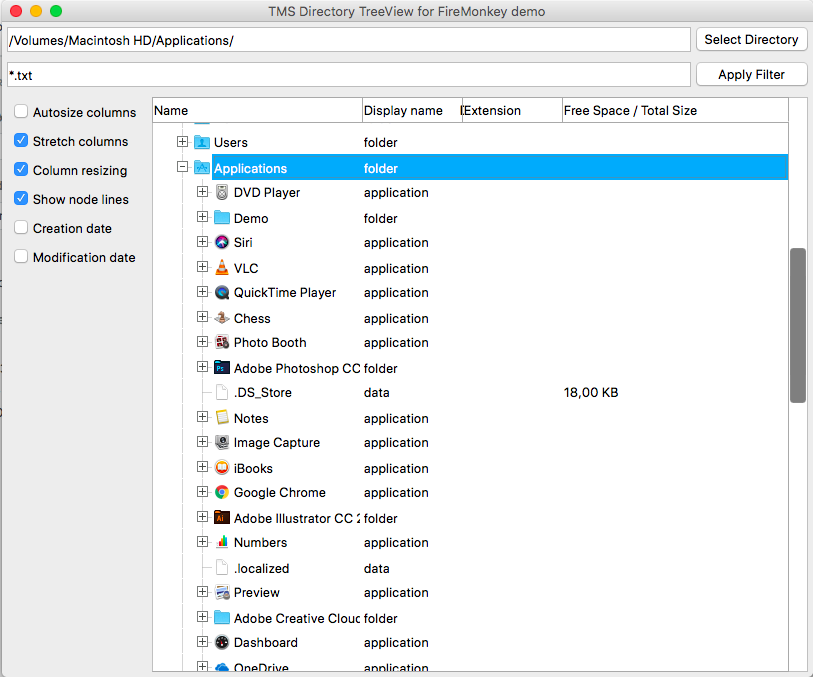Enable the Autosize columns checkbox
The width and height of the screenshot is (813, 677).
click(21, 111)
